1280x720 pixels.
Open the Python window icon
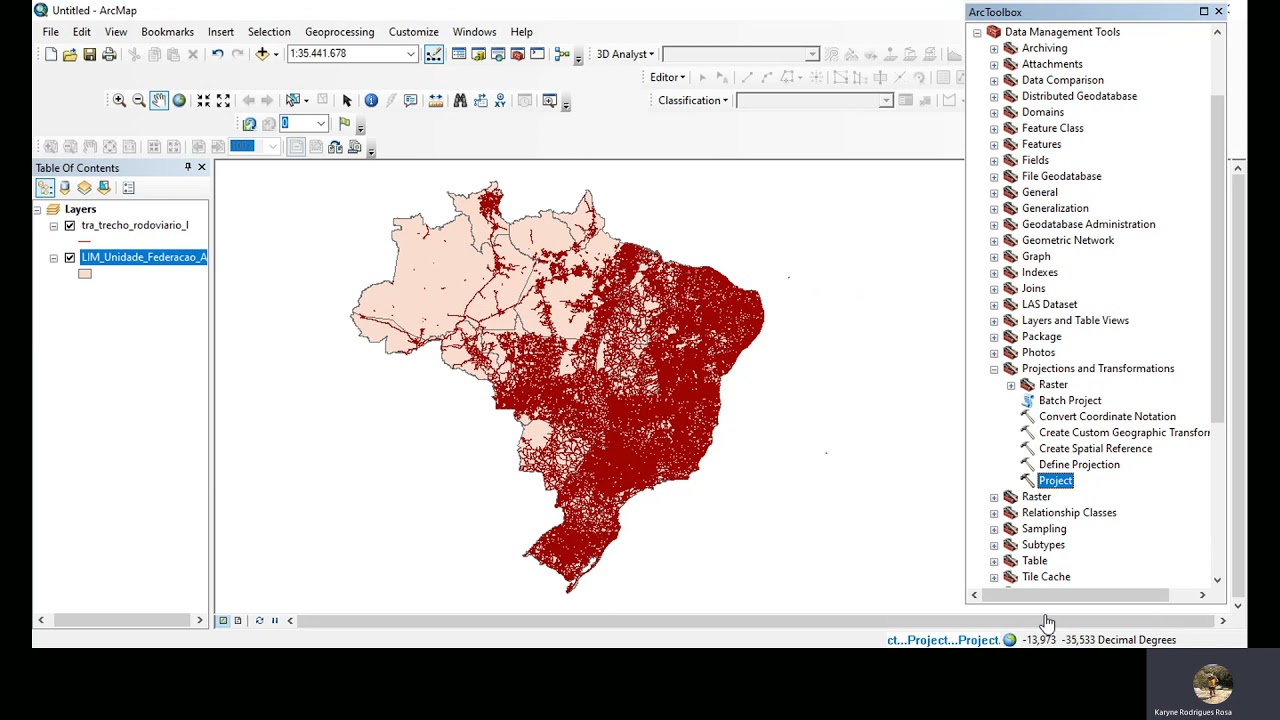pyautogui.click(x=537, y=54)
